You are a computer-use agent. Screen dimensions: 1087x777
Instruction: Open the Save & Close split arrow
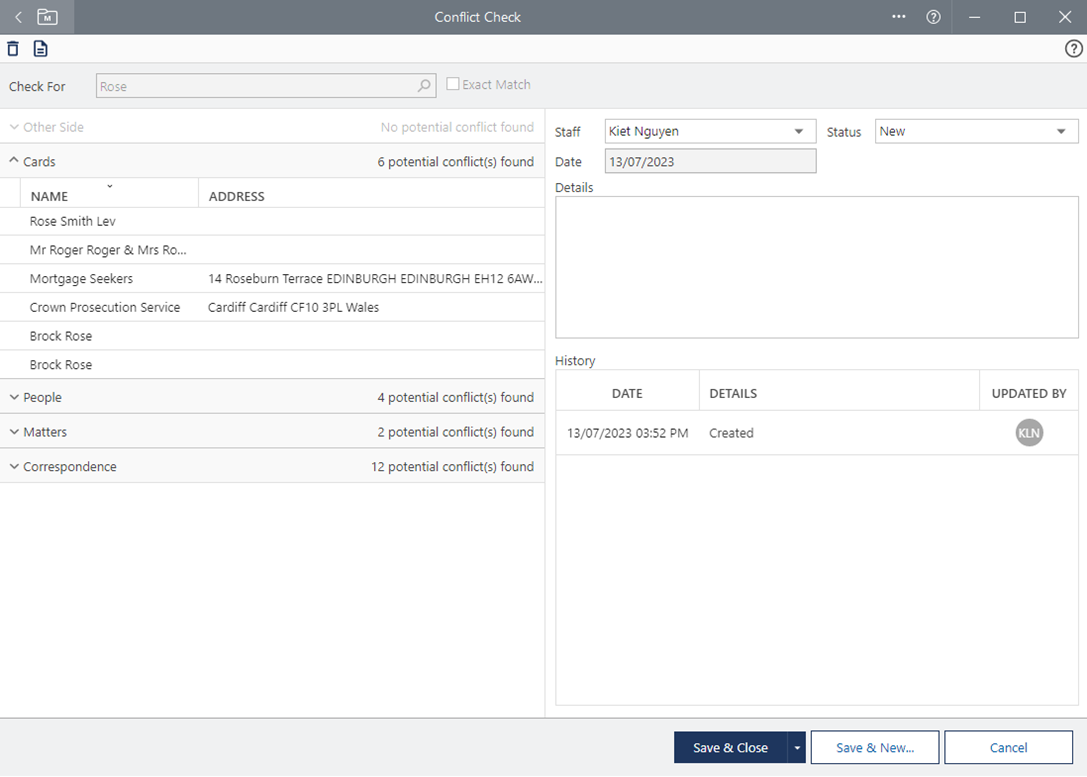point(797,748)
